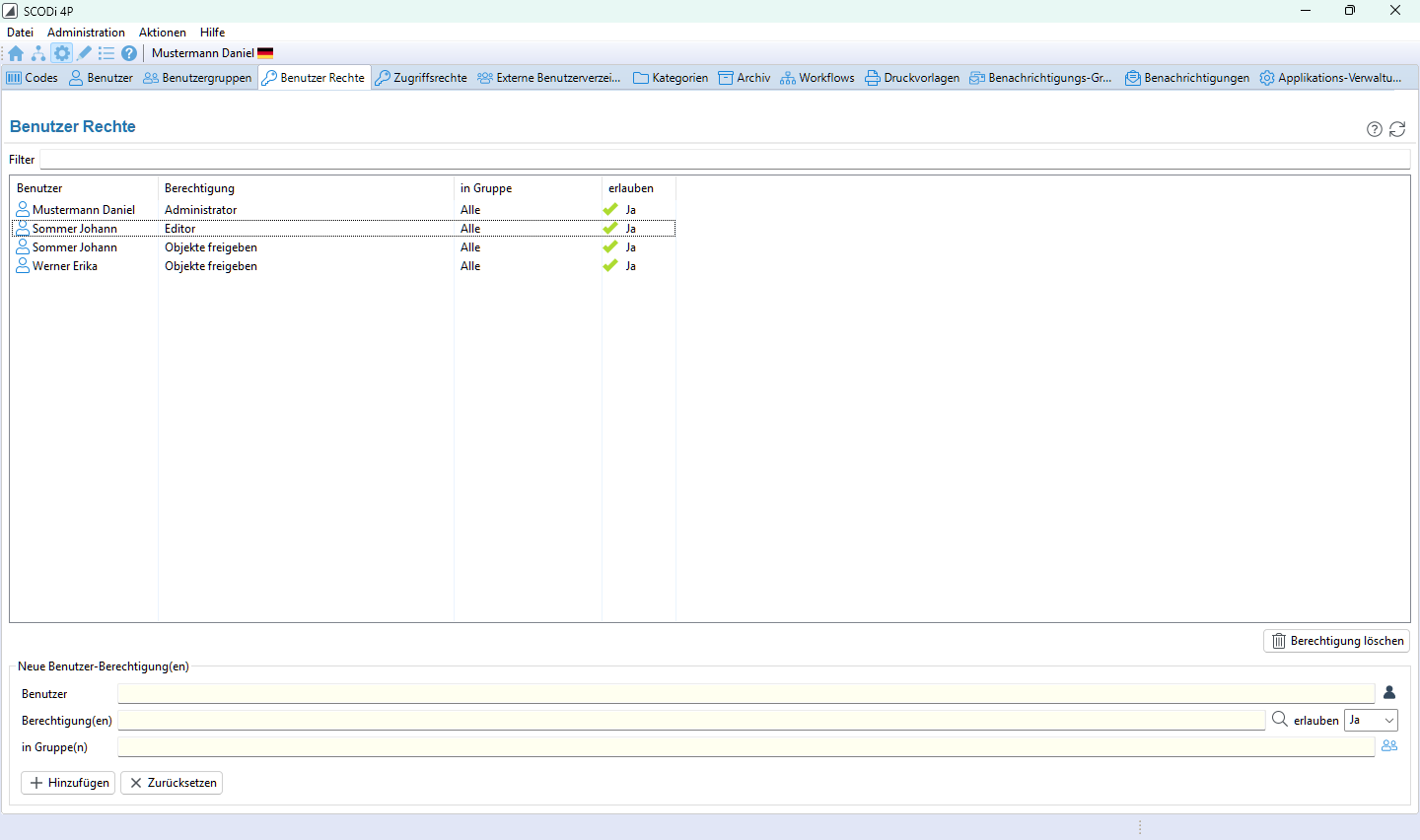Open the list view toolbar icon
Image resolution: width=1420 pixels, height=840 pixels.
point(106,53)
